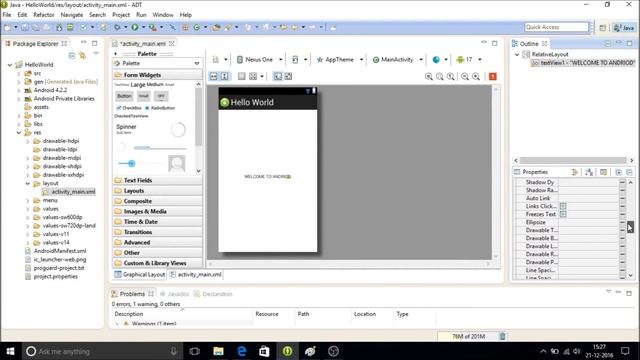Click the CheckBox widget in the palette
The height and width of the screenshot is (360, 640).
pos(129,108)
